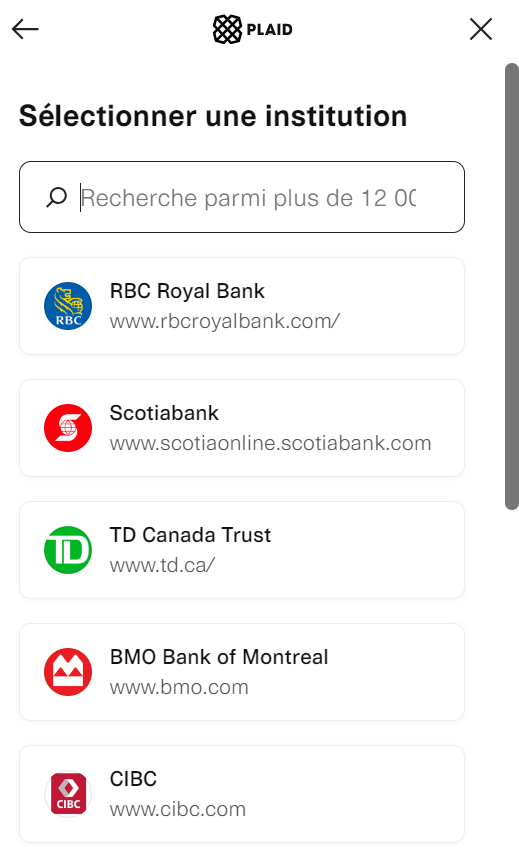
Task: Click the BMO red logo
Action: [68, 672]
